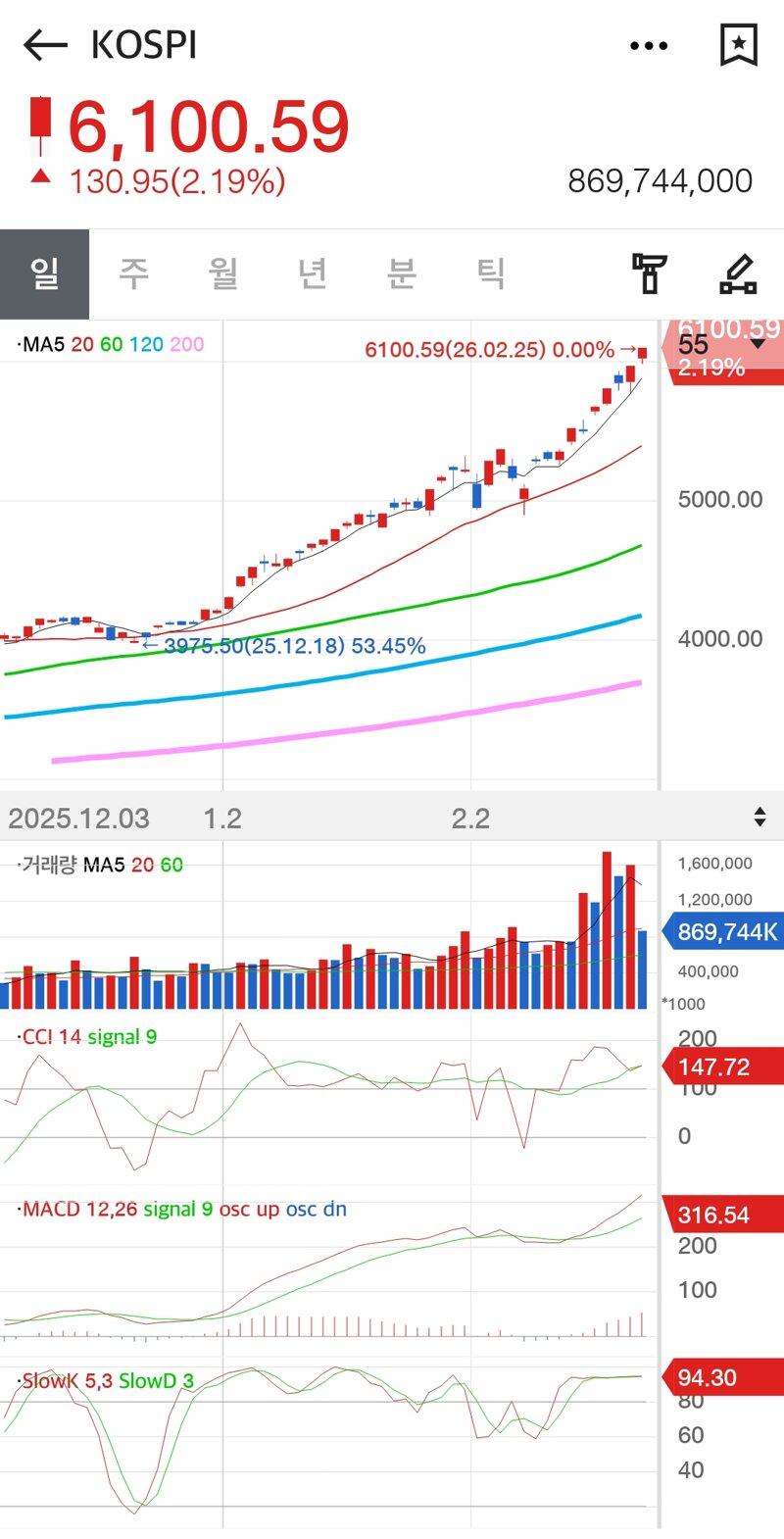Switch to the 년 (yearly) tab
Viewport: 784px width, 1539px height.
(x=313, y=273)
